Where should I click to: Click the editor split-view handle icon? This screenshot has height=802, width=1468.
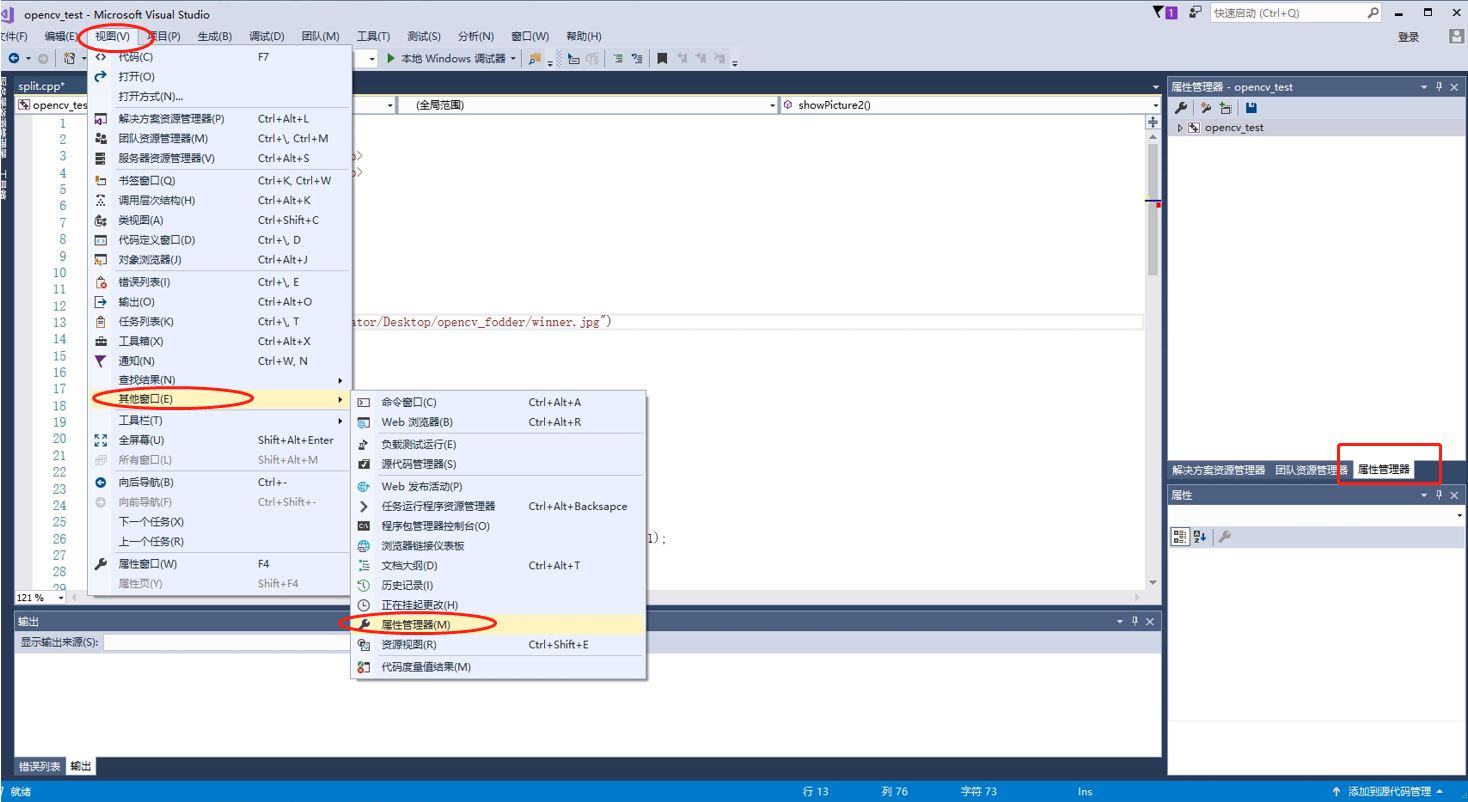click(x=1153, y=122)
